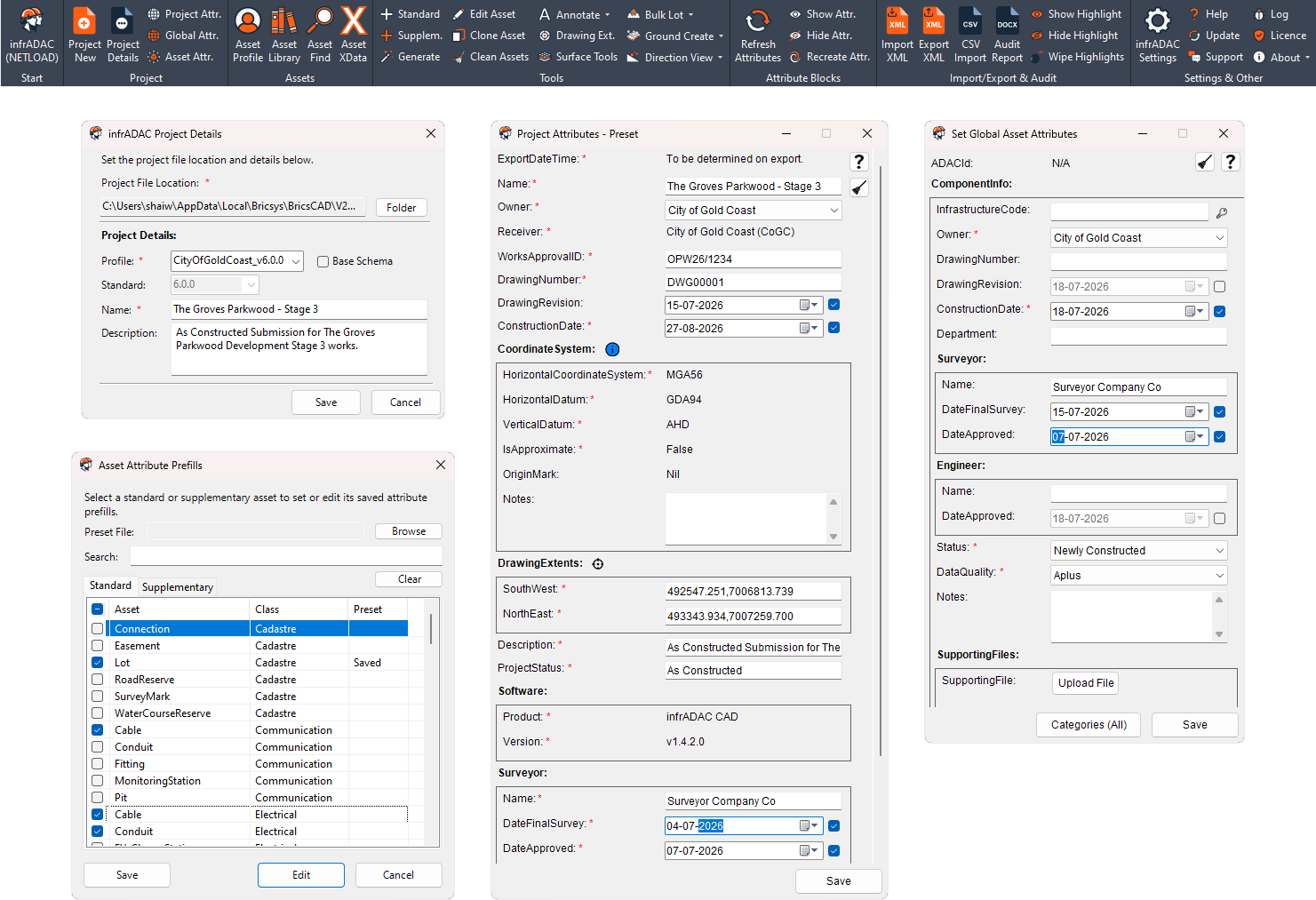
Task: Enable DrawingRevision checkbox in Global Asset Attributes
Action: 1219,287
